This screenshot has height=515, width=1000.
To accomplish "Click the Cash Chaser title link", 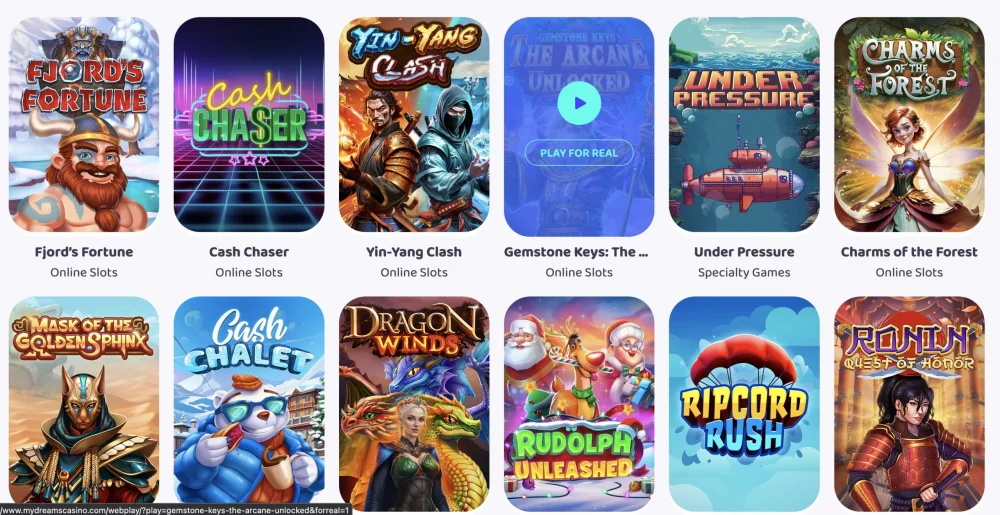I will coord(249,252).
